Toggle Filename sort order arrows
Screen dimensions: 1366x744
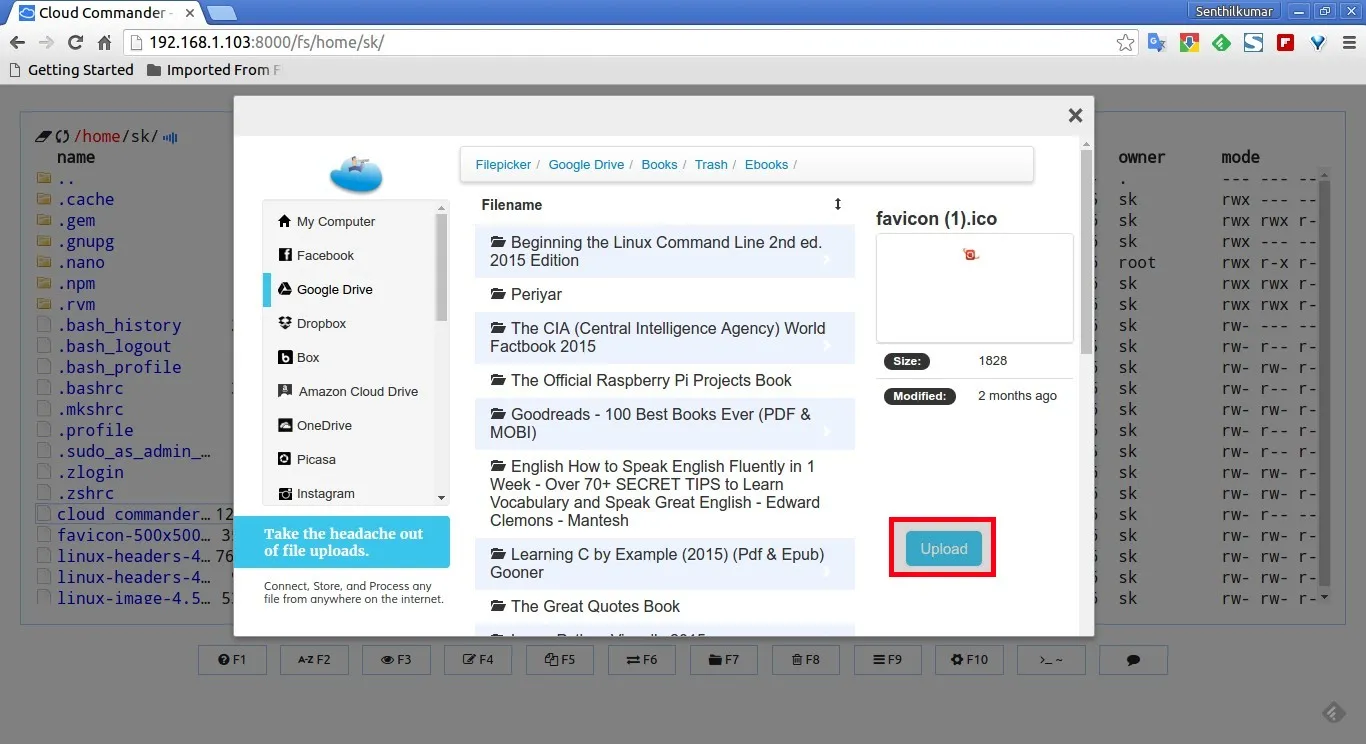tap(838, 204)
